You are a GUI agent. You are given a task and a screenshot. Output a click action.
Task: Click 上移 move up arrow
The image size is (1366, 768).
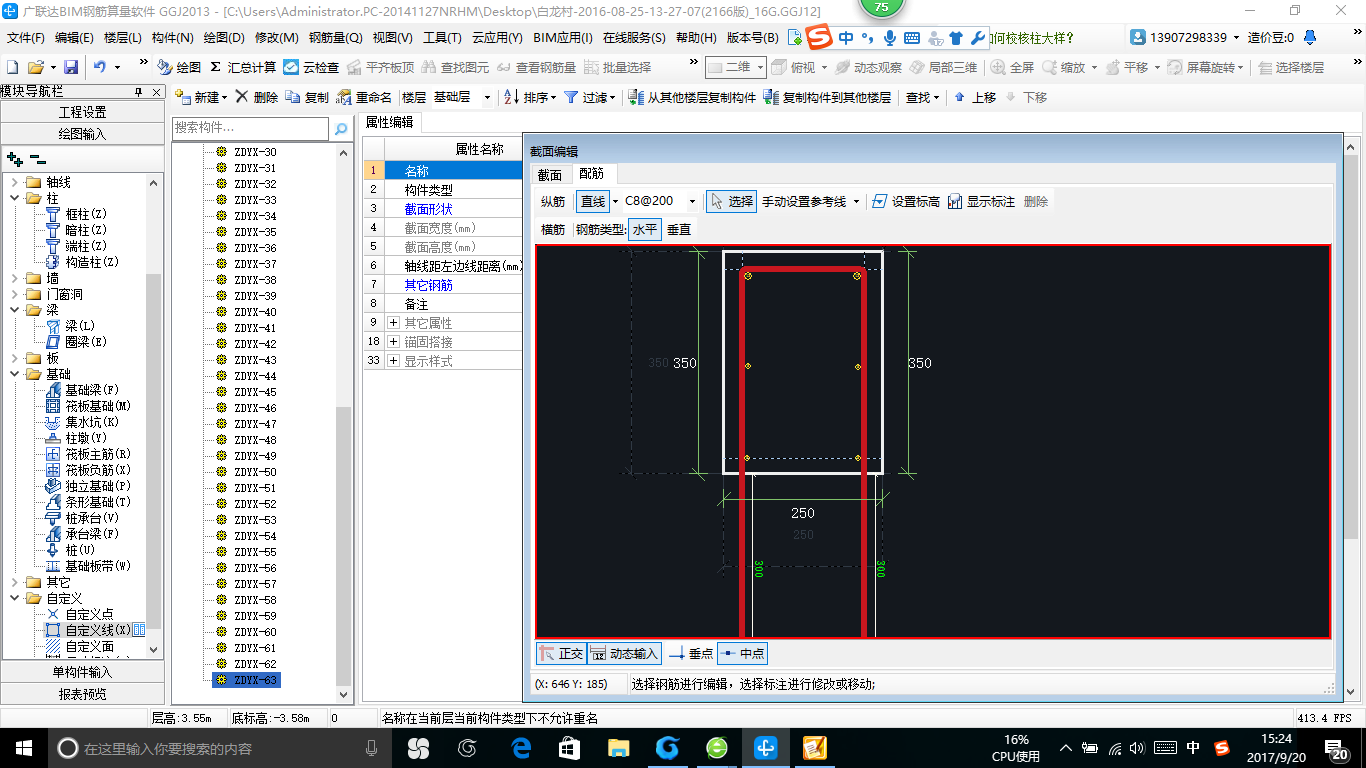975,97
